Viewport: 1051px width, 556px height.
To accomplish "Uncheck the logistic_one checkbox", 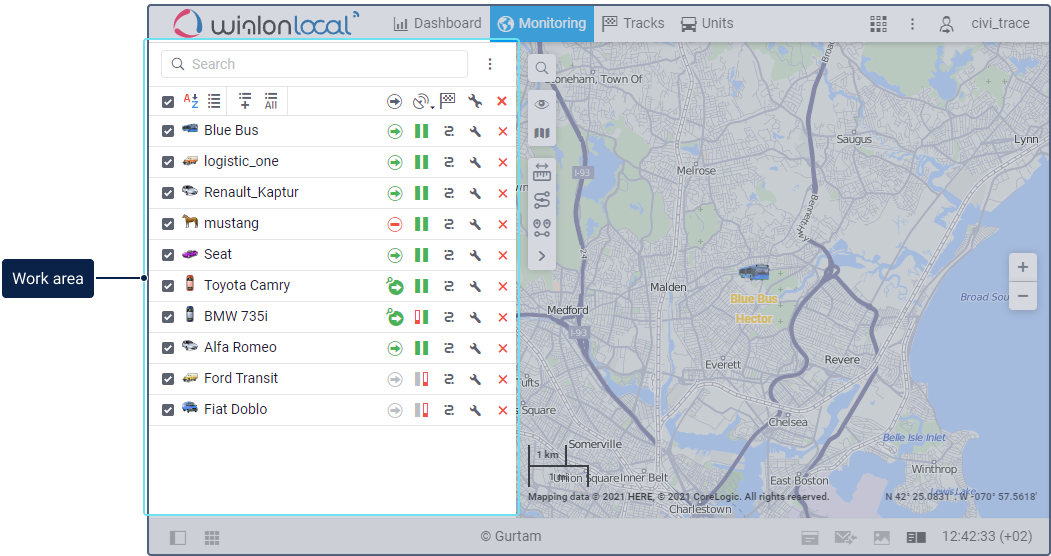I will 168,162.
